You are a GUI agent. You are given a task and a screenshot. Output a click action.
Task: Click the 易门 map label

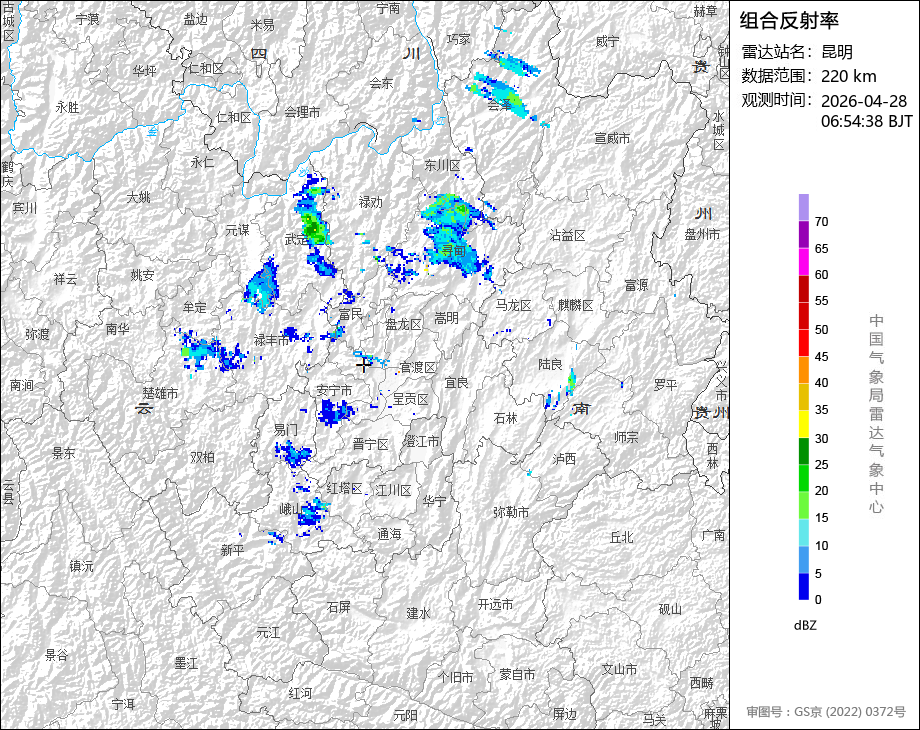[285, 430]
